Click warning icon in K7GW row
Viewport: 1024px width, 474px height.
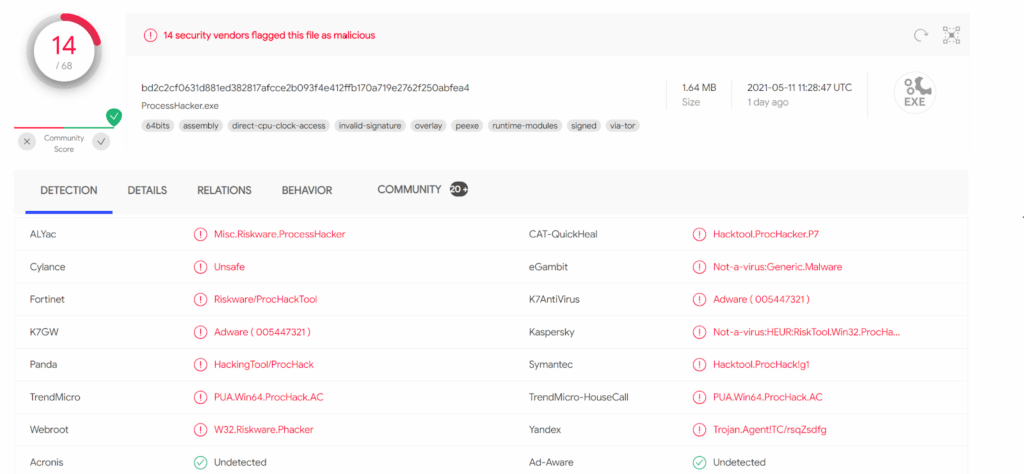click(x=200, y=332)
